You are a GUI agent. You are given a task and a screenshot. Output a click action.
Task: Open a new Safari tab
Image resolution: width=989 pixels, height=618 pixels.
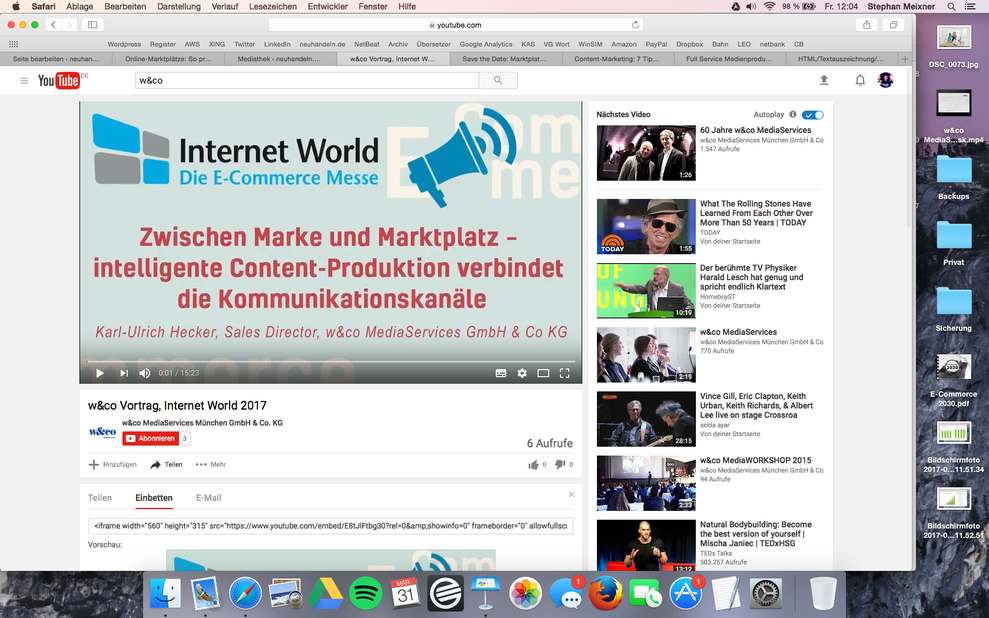point(904,59)
